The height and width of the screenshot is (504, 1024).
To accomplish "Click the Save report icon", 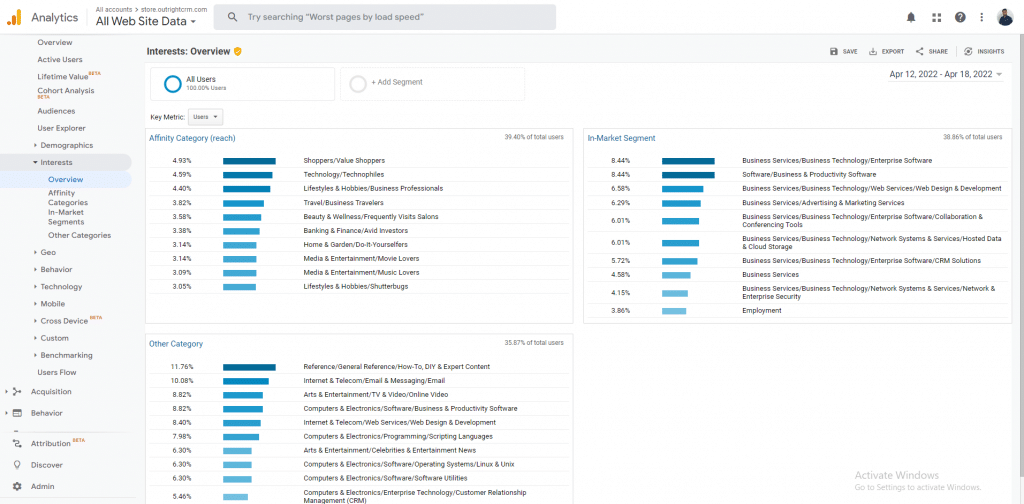I will pyautogui.click(x=833, y=51).
